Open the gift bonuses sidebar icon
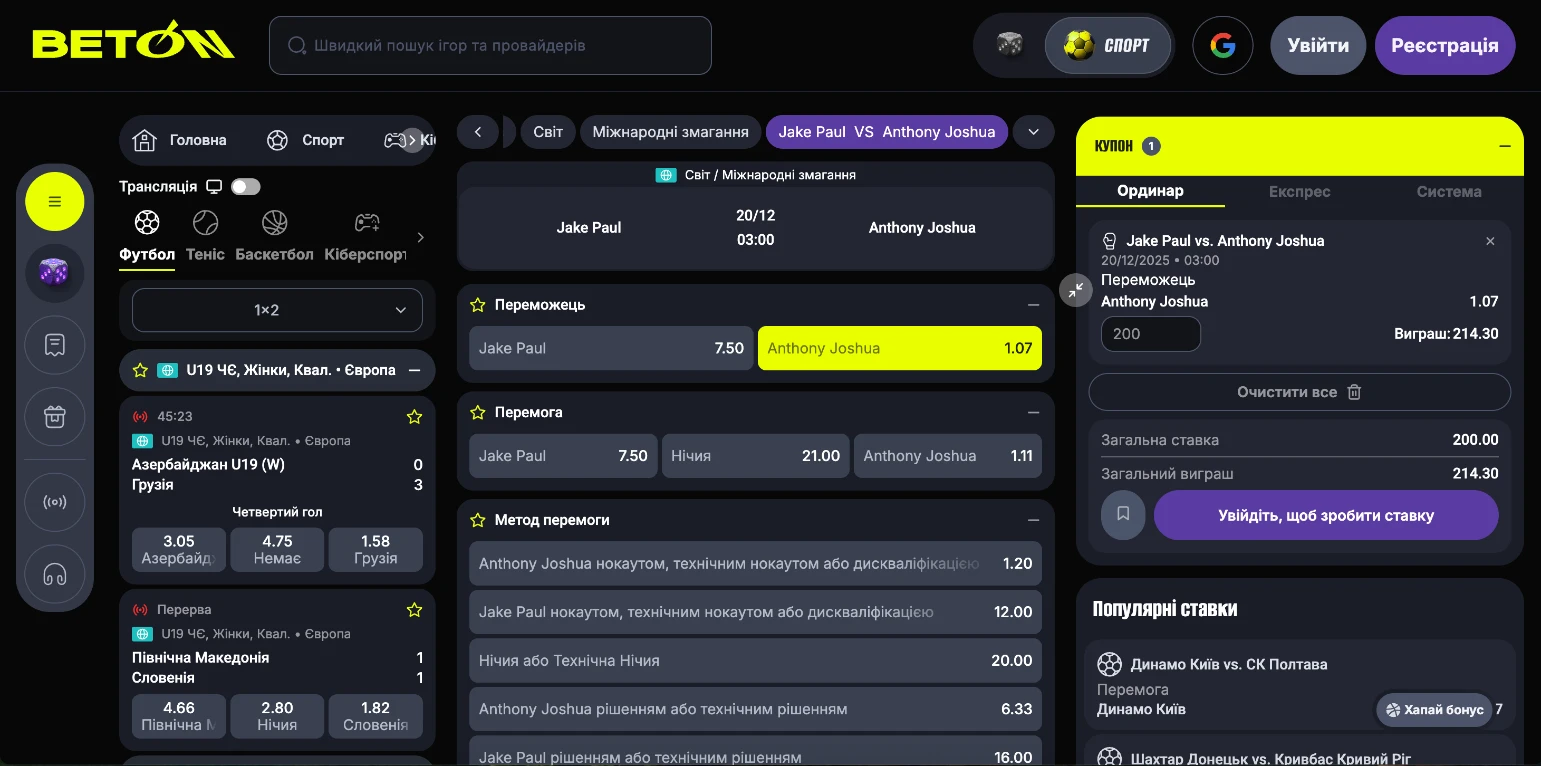Viewport: 1541px width, 766px height. 55,416
